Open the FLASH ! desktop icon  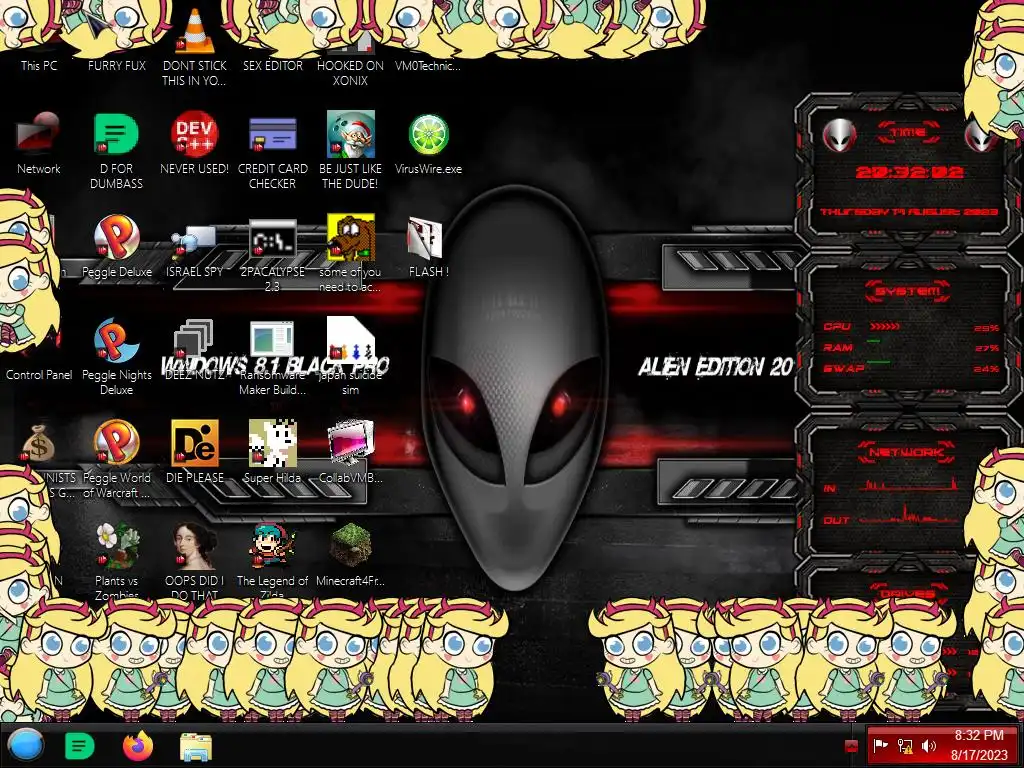point(425,238)
